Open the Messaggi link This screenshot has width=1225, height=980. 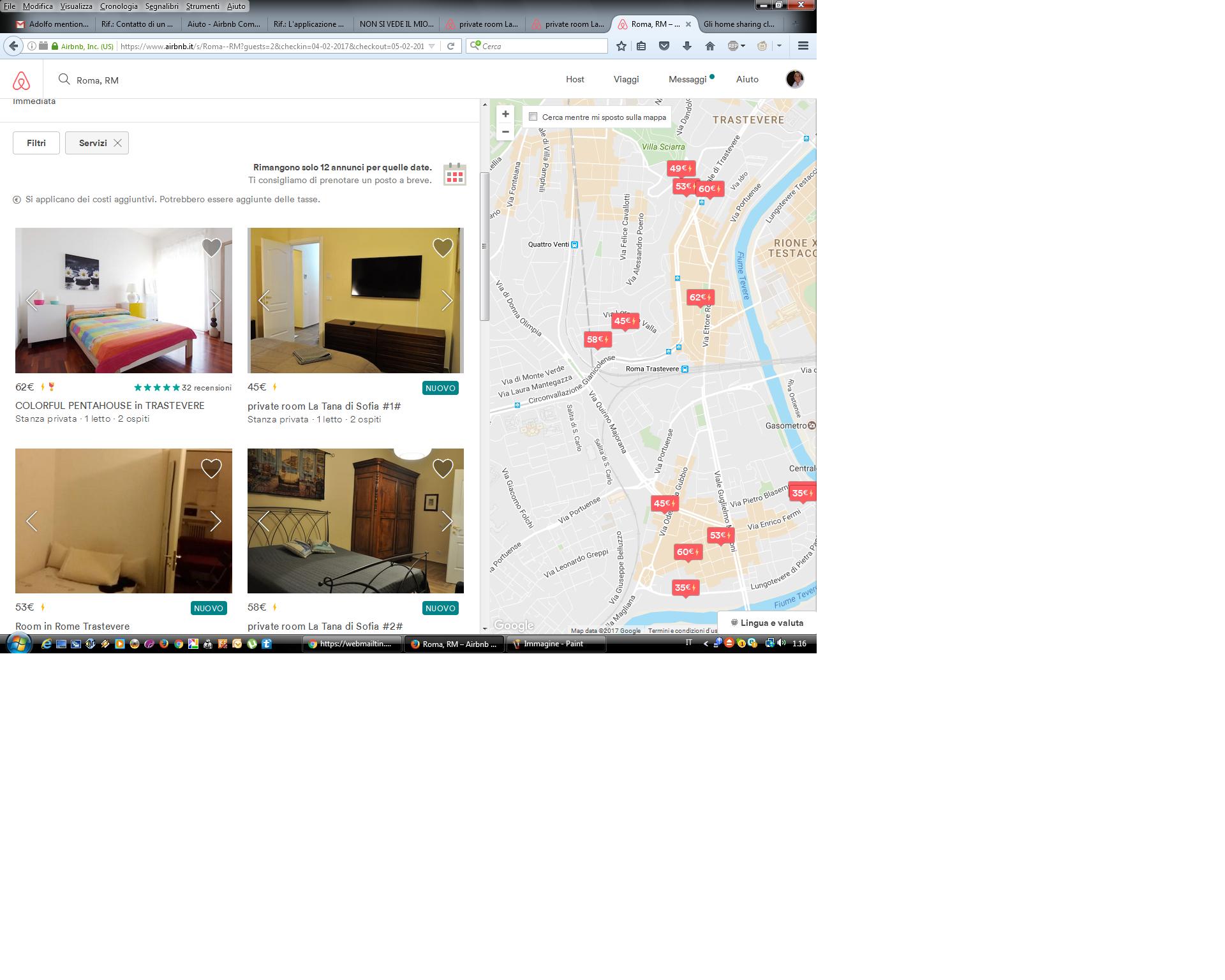coord(687,80)
